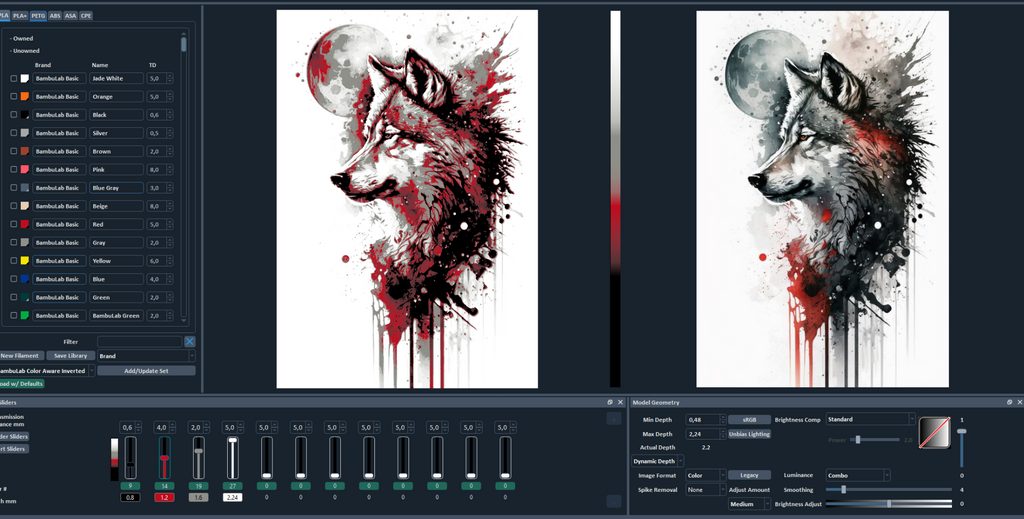Float the Model Geometry panel
The height and width of the screenshot is (519, 1024).
click(x=1010, y=402)
